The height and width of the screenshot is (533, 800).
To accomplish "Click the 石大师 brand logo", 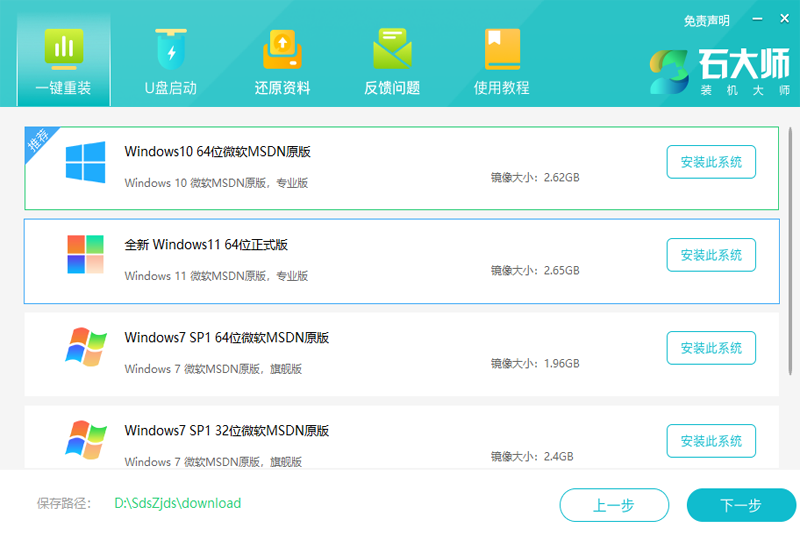I will [720, 72].
